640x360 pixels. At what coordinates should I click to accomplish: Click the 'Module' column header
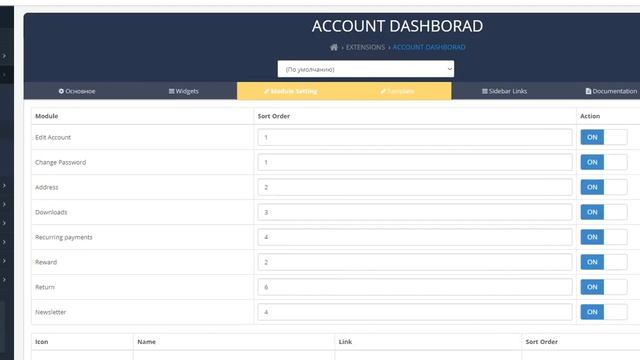(x=47, y=116)
